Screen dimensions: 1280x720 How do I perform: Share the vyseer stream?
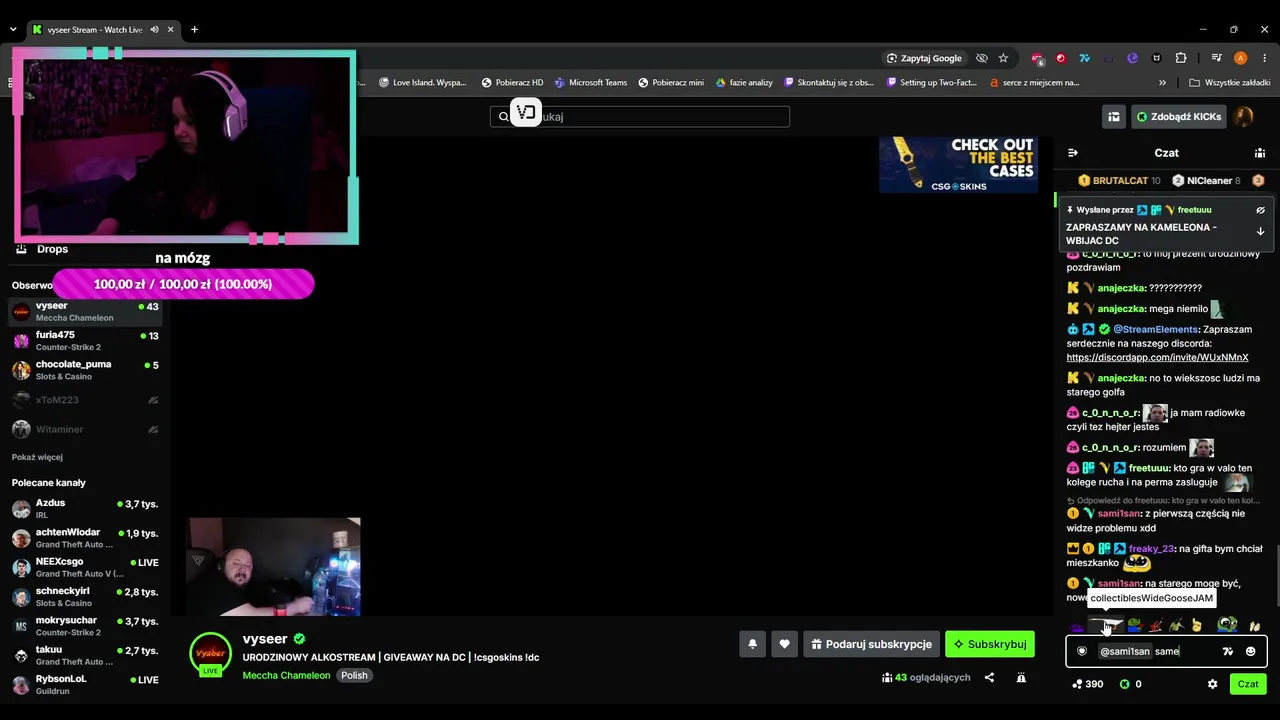pyautogui.click(x=989, y=677)
